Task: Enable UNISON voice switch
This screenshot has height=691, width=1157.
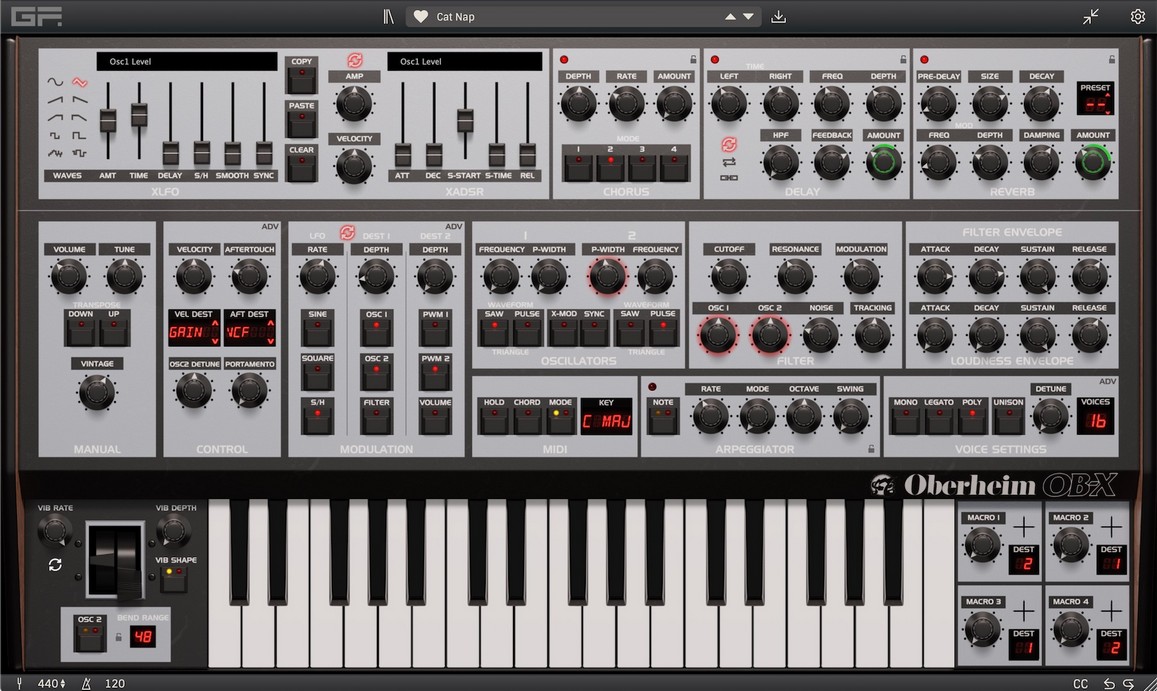Action: (x=1008, y=419)
